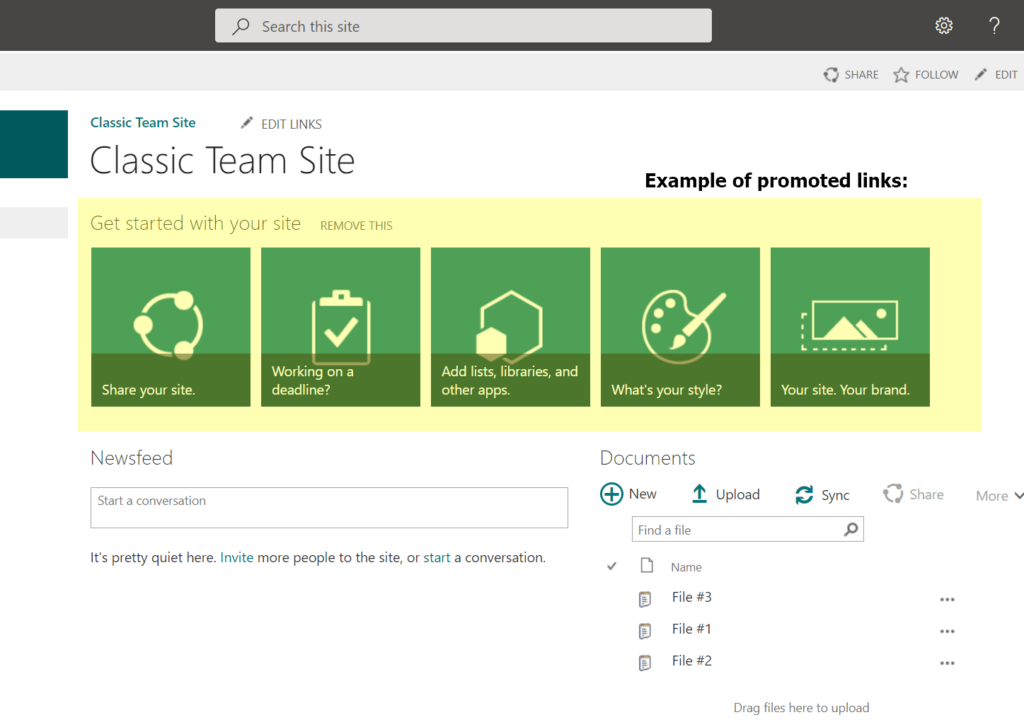Click EDIT LINKS in navigation
The width and height of the screenshot is (1024, 727).
tap(291, 123)
